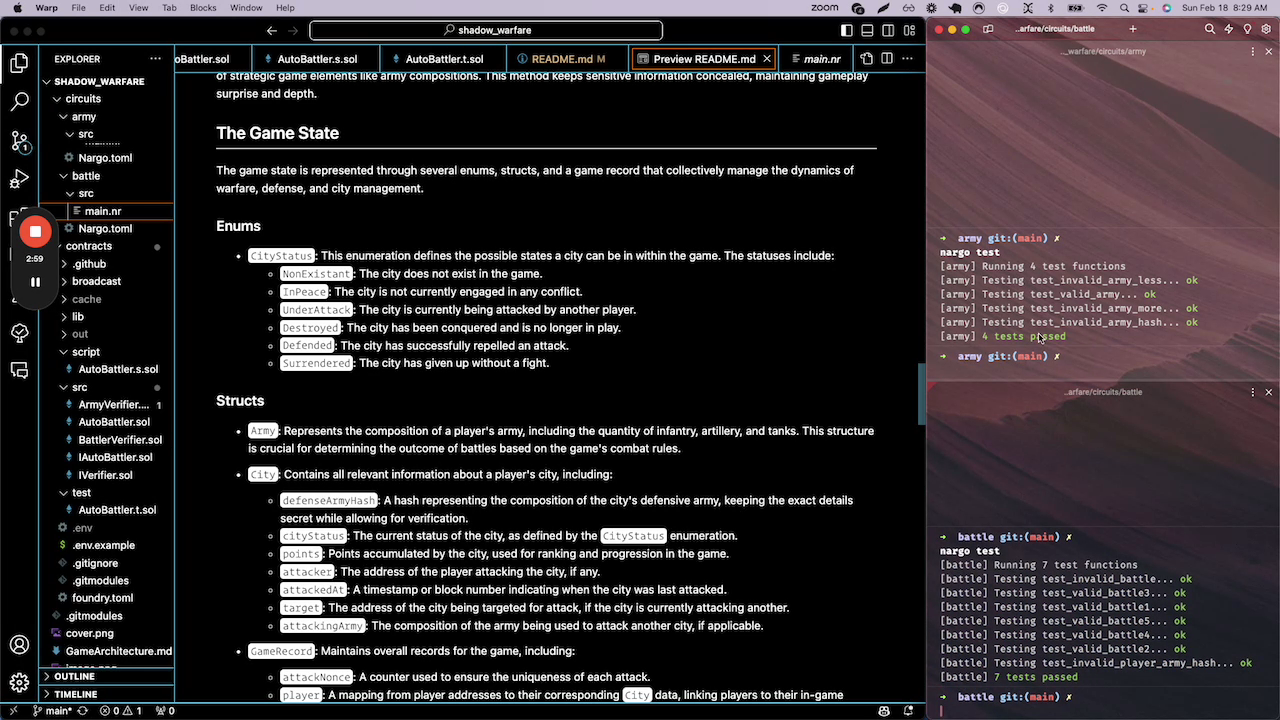Open the Run and Debug view
1280x720 pixels.
[19, 180]
